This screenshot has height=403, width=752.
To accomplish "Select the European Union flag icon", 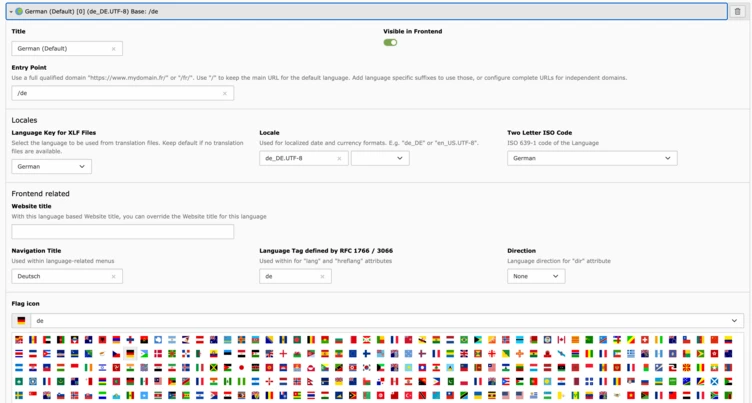I will [x=353, y=354].
